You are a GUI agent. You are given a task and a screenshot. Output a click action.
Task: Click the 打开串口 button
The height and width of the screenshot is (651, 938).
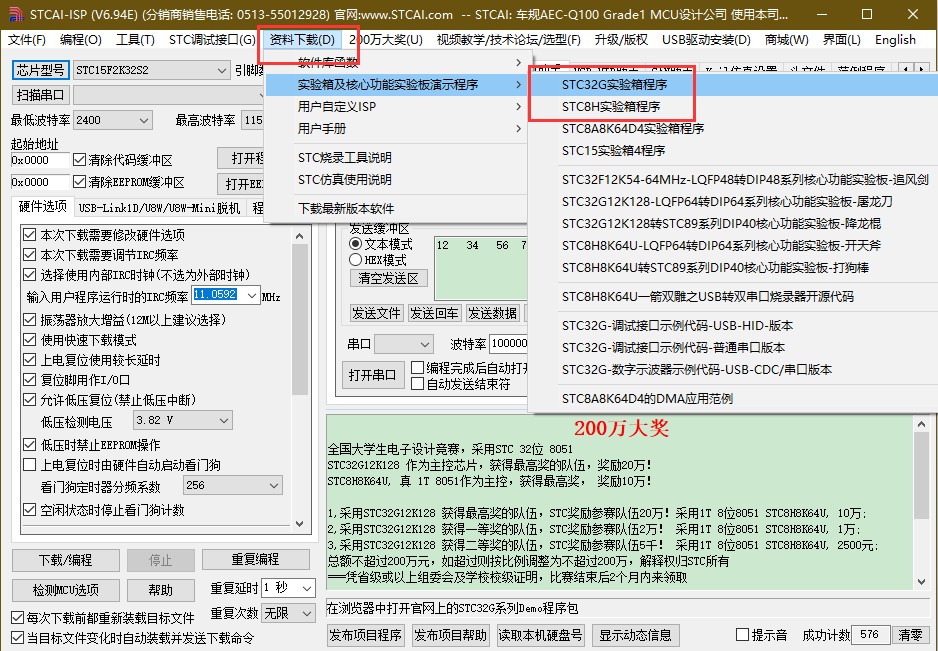click(x=373, y=375)
